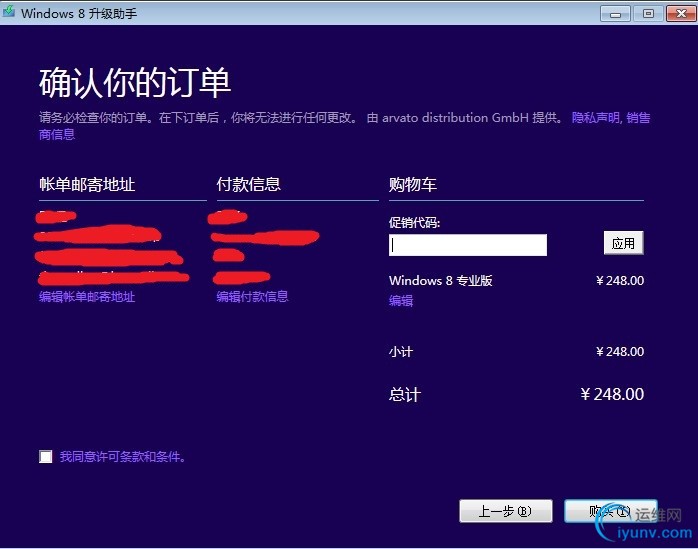Click the 确认你的订单 page title
The image size is (698, 549).
135,83
